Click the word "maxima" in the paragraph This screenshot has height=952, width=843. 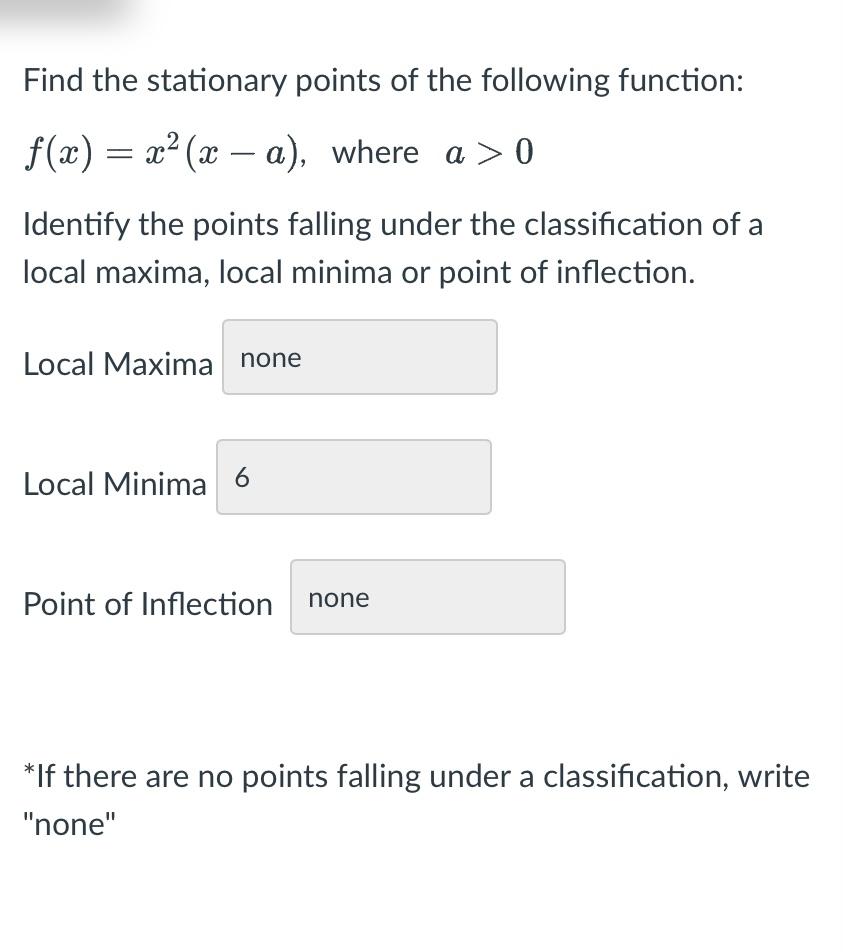pyautogui.click(x=142, y=271)
